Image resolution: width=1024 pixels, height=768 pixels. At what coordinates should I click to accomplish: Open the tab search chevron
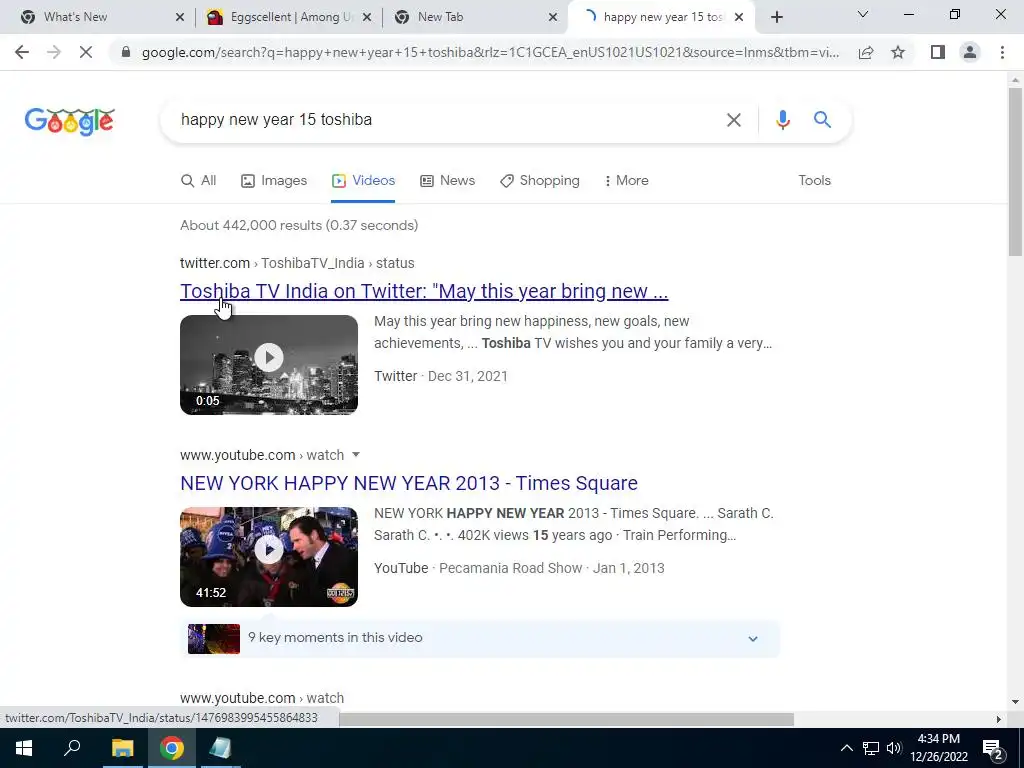(863, 14)
